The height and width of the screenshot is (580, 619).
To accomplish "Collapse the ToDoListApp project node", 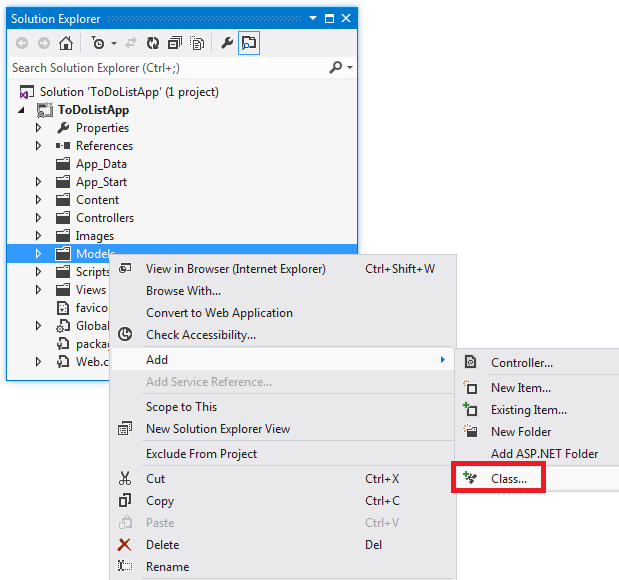I will click(21, 110).
